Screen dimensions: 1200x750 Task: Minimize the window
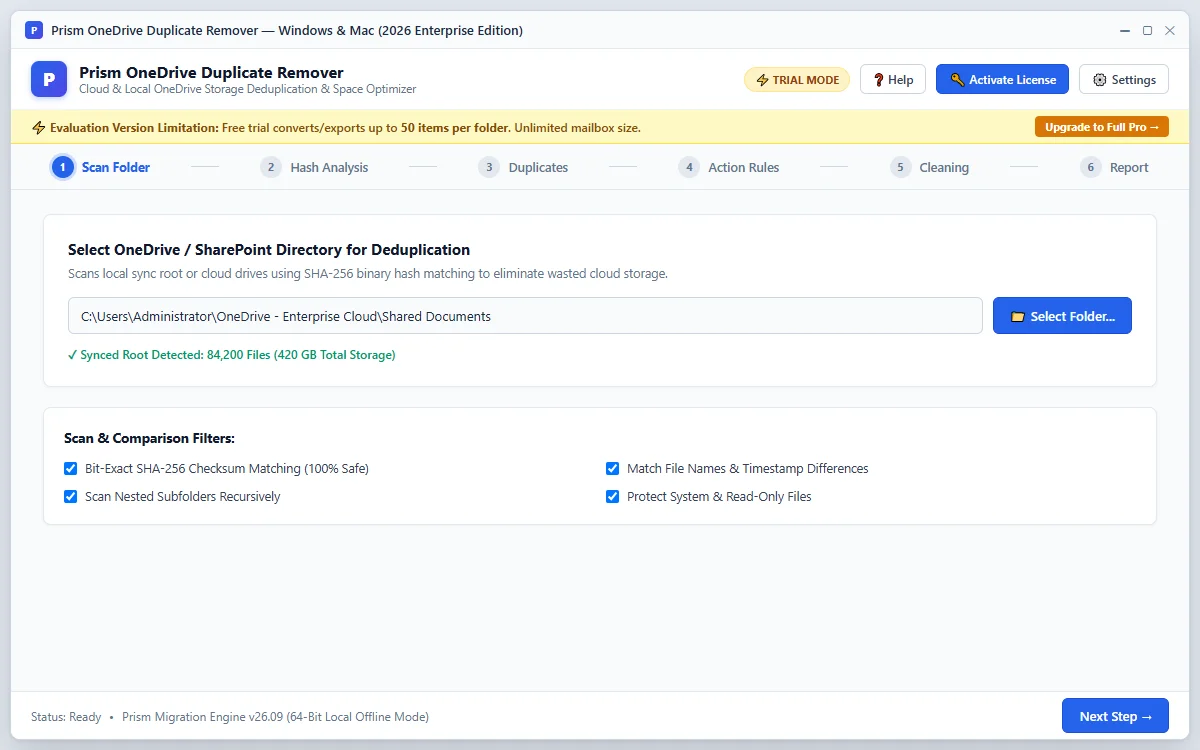click(x=1123, y=30)
